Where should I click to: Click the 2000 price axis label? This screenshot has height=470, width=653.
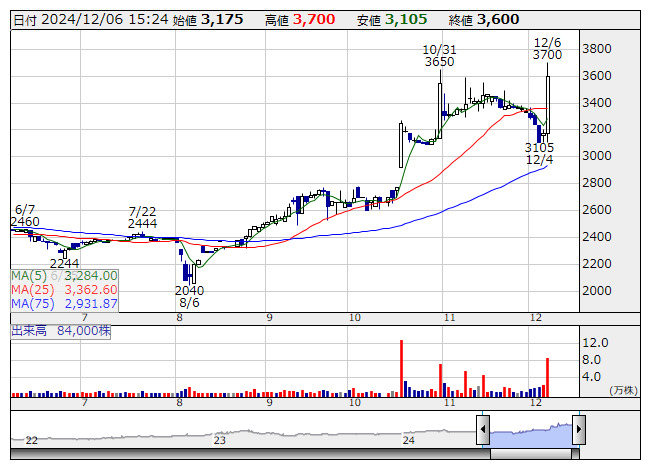point(597,291)
